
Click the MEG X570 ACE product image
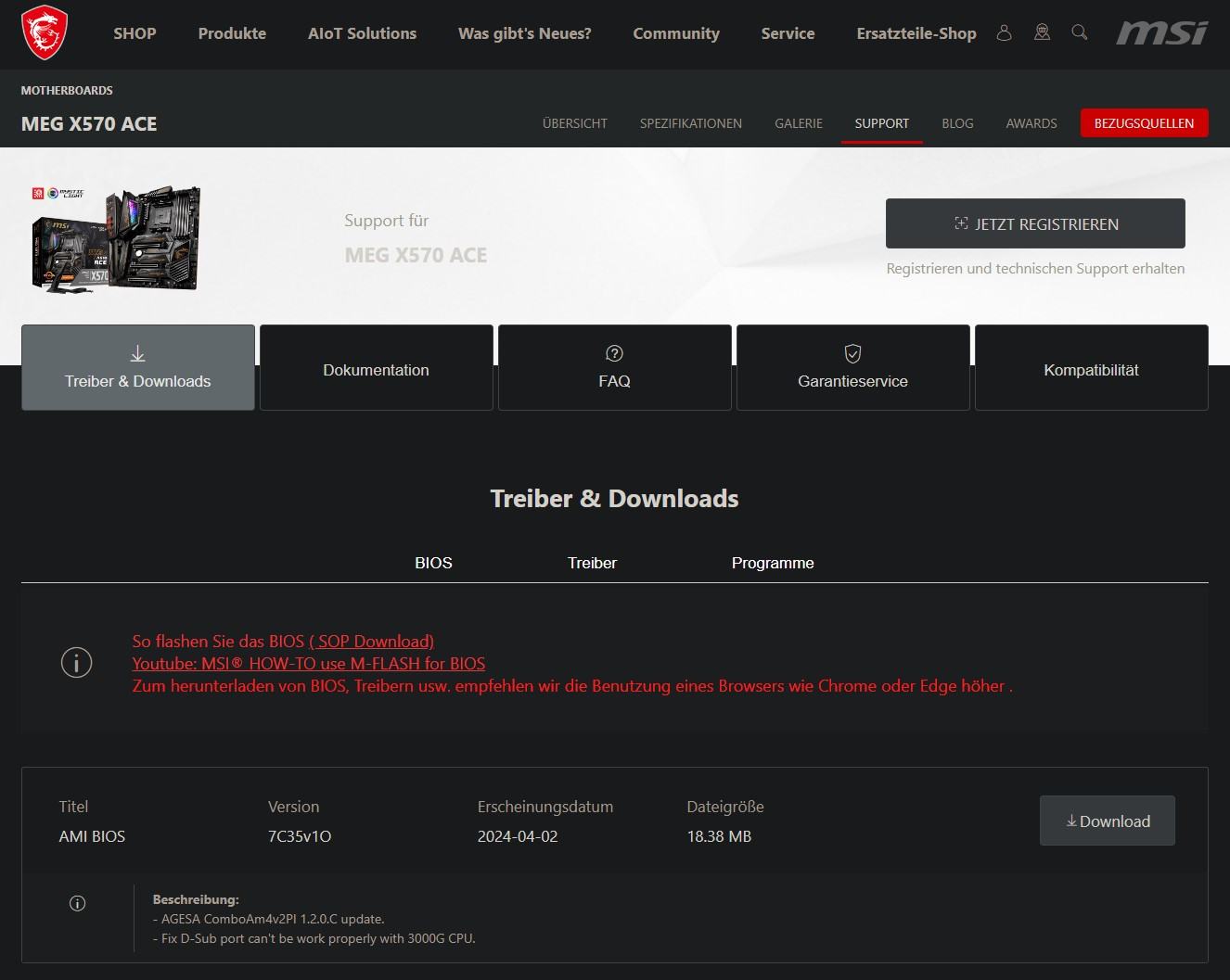(117, 238)
